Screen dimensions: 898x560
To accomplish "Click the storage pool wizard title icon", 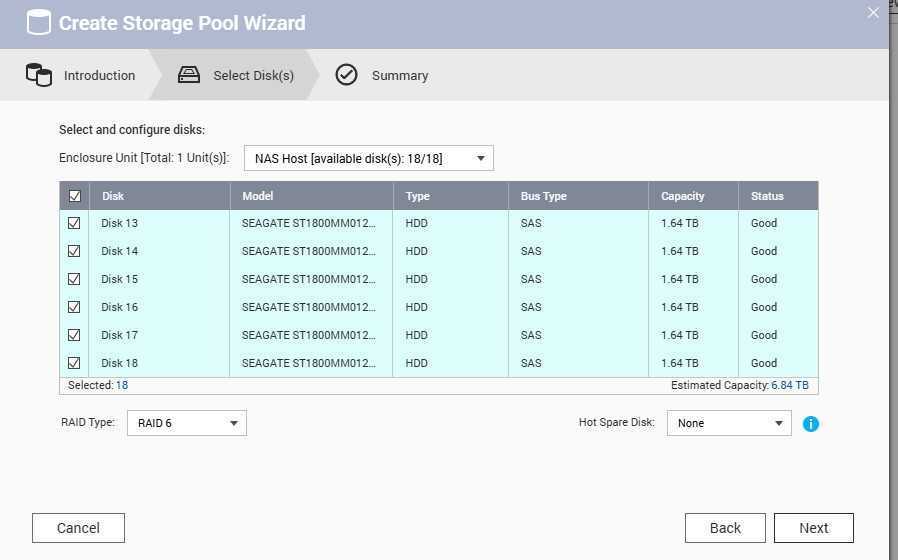I will (x=38, y=23).
